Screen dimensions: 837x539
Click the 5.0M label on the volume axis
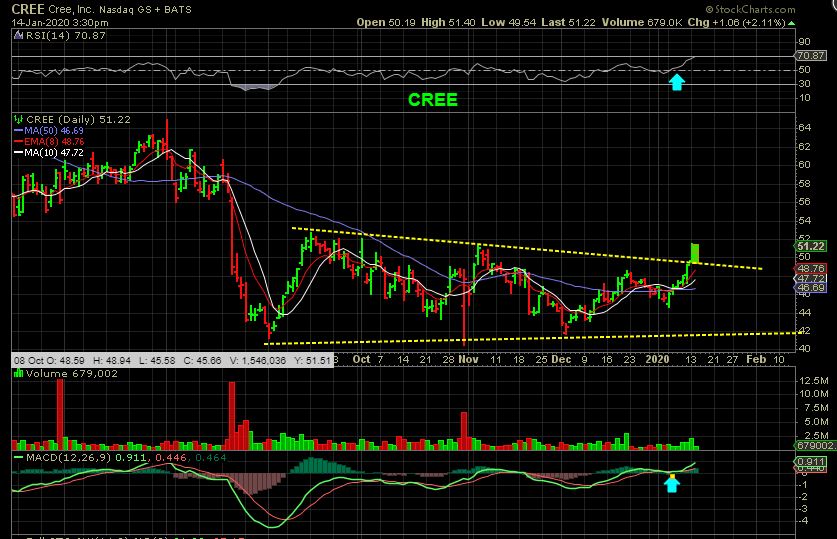point(816,422)
